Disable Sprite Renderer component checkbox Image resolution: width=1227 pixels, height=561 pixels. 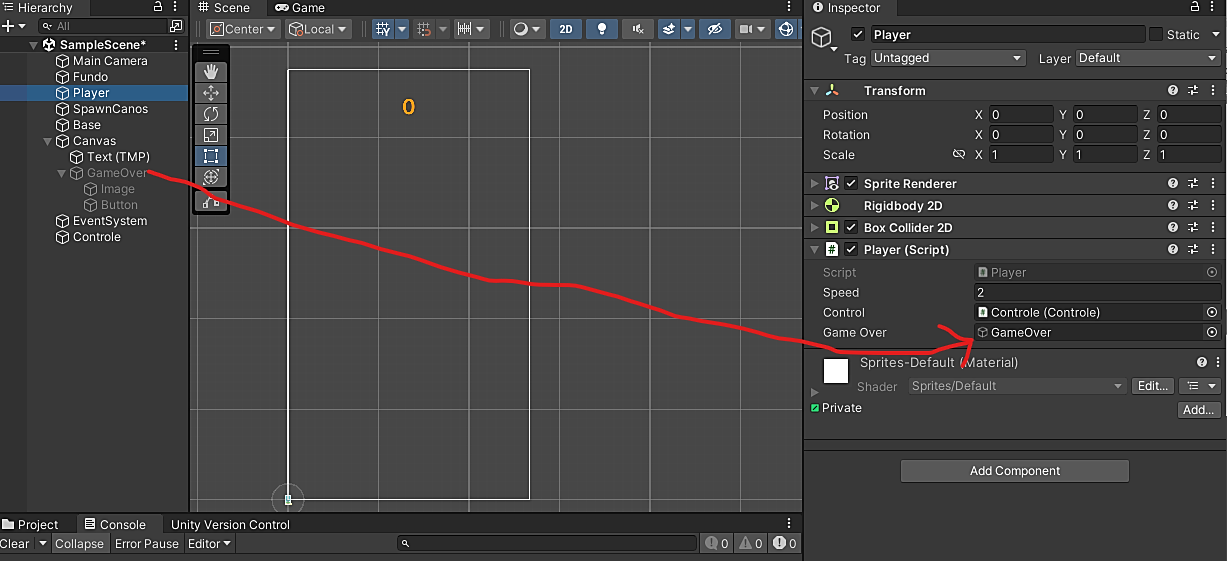pos(851,184)
